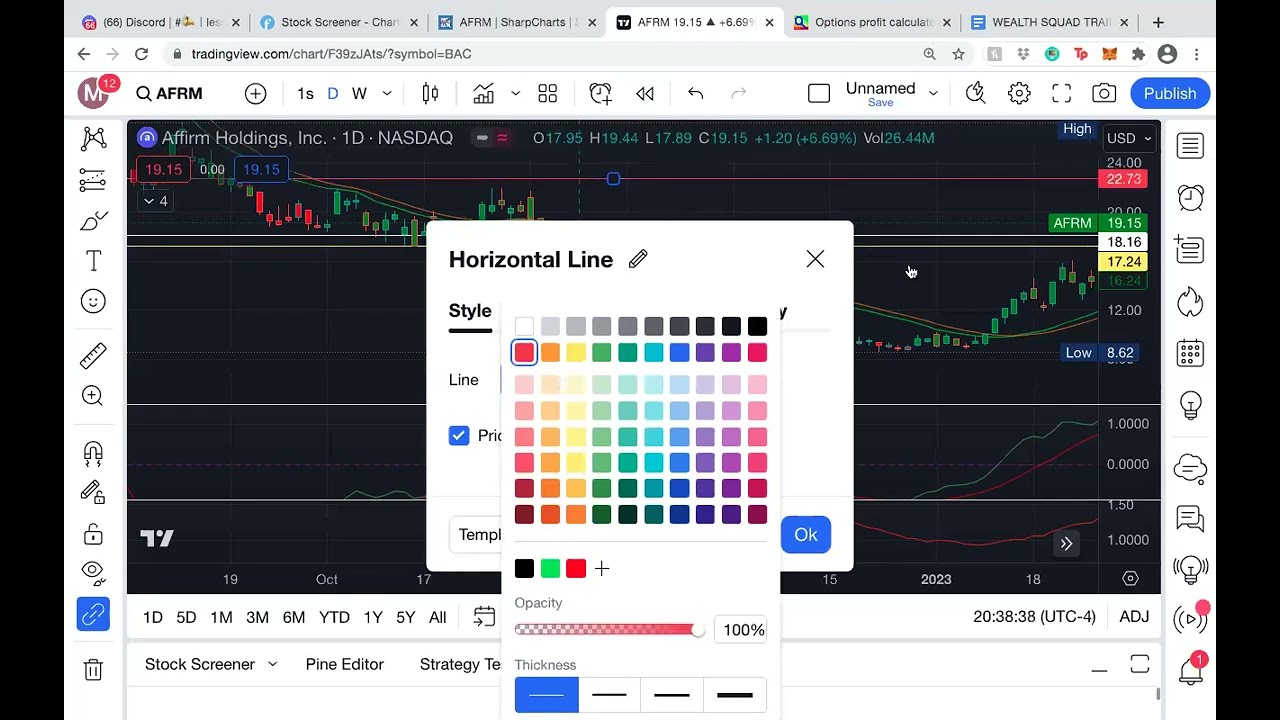Take a snapshot with camera icon
The width and height of the screenshot is (1280, 720).
point(1104,93)
